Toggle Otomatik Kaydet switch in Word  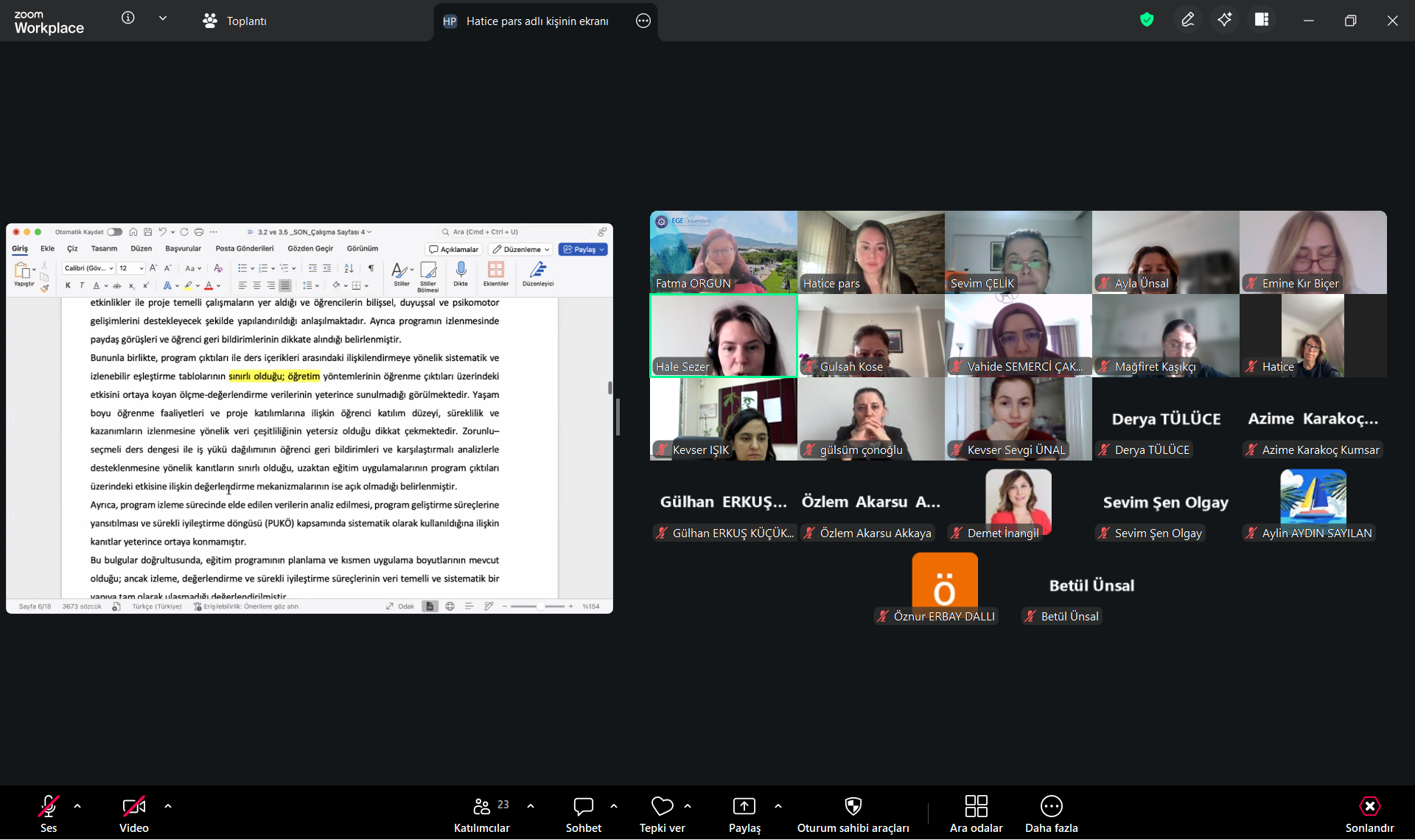point(115,232)
